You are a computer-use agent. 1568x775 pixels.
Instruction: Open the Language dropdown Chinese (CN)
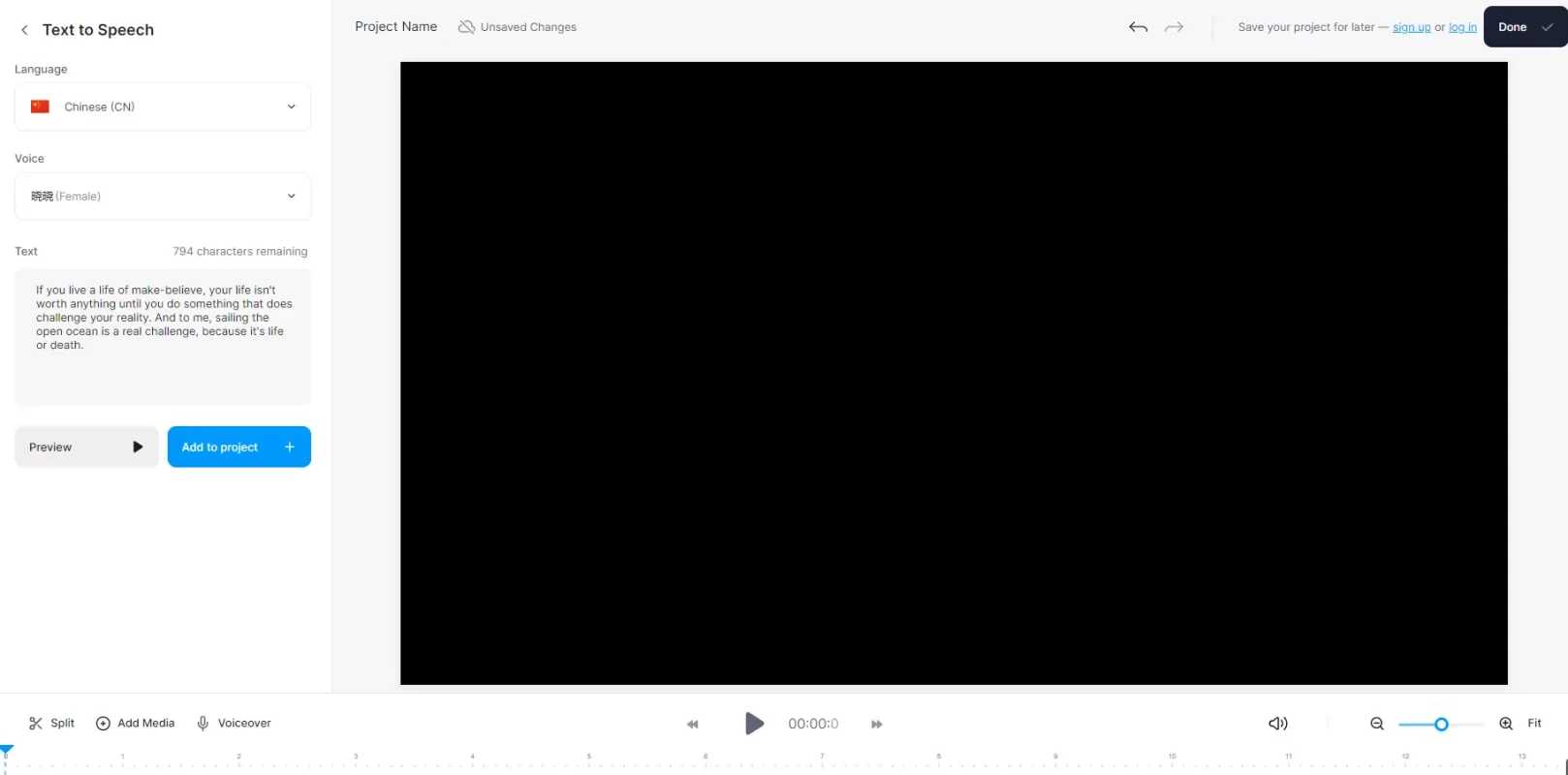[x=163, y=107]
